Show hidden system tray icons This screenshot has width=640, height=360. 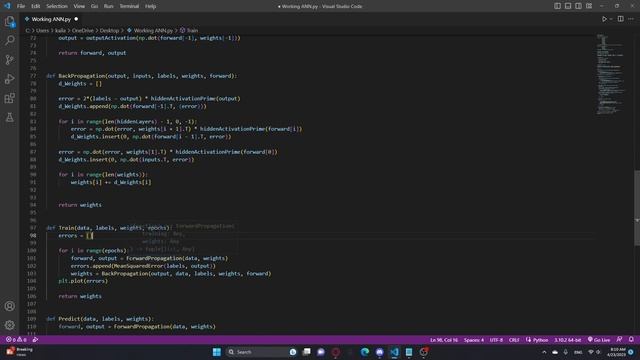(544, 352)
